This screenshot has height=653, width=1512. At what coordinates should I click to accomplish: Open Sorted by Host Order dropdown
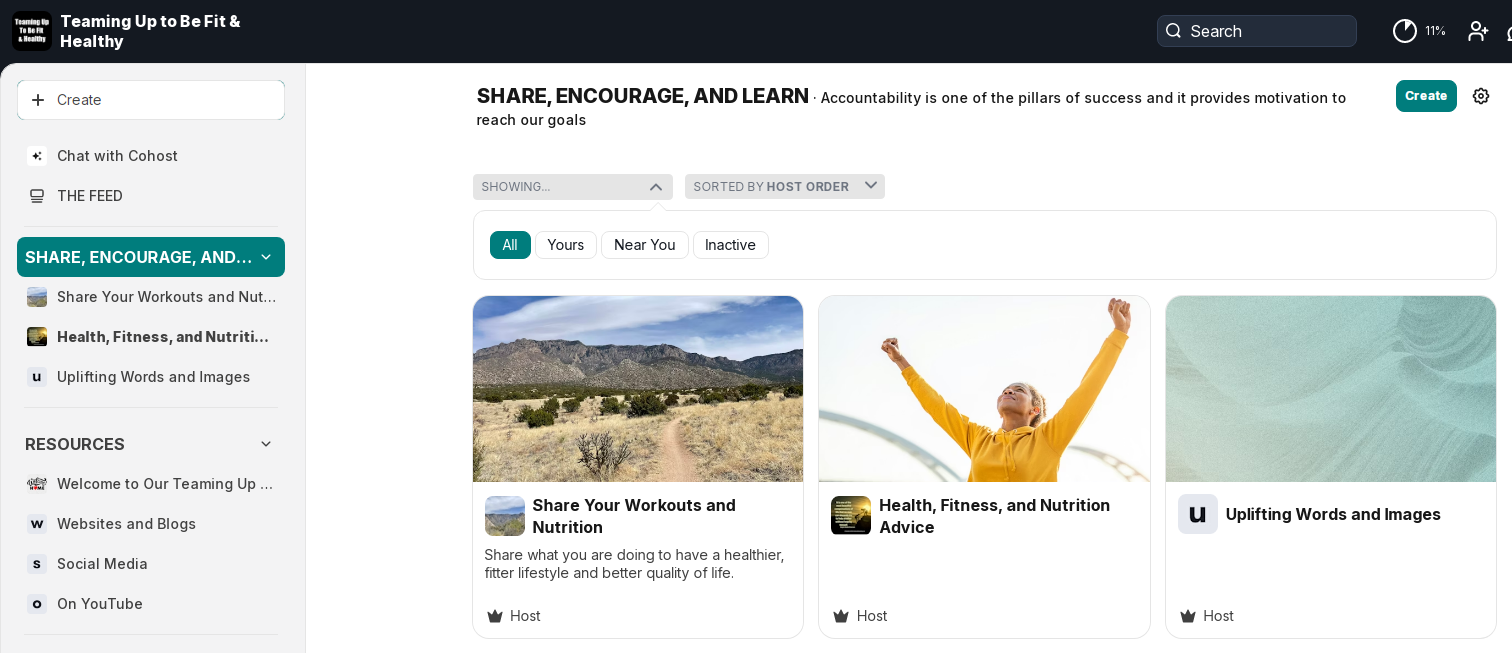point(784,187)
